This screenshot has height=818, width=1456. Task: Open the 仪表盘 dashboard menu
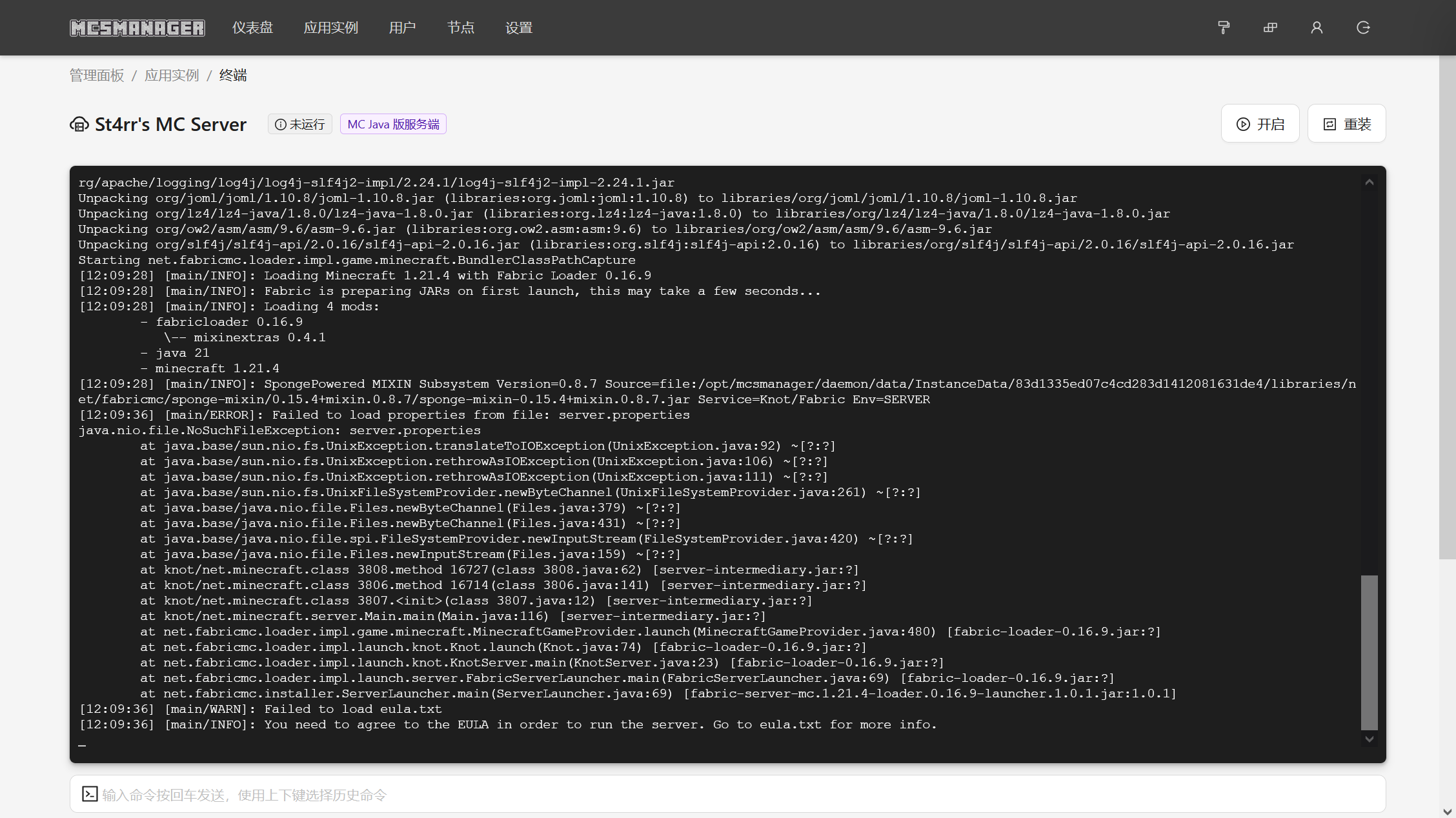[253, 28]
